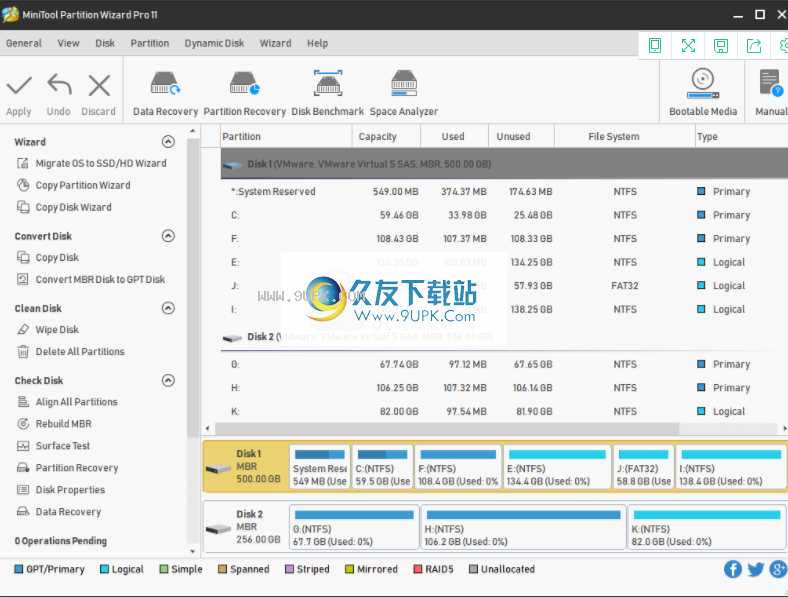The height and width of the screenshot is (598, 788).
Task: Collapse the Clean Disk section
Action: 168,308
